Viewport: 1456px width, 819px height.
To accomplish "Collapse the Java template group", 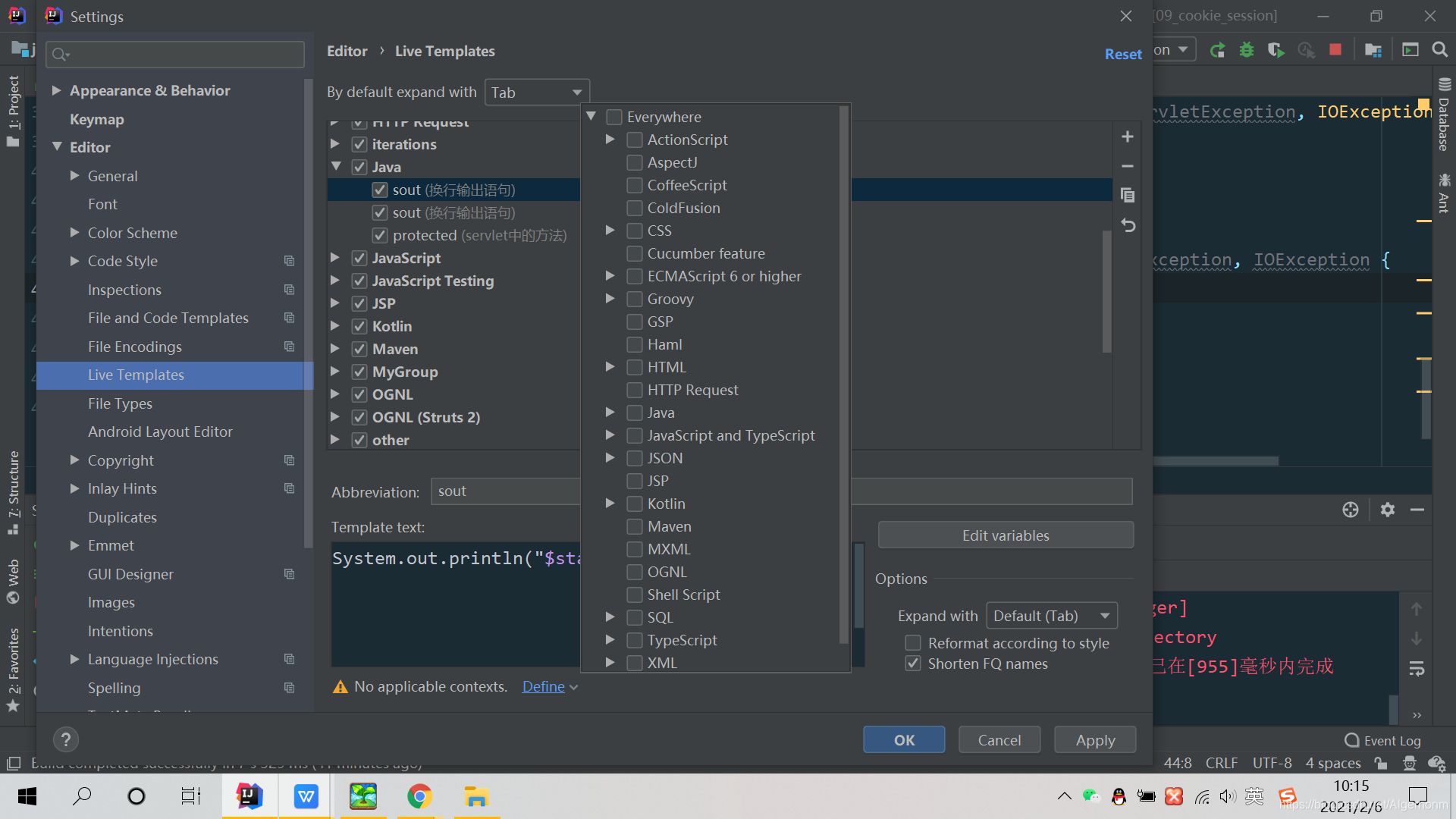I will 336,167.
